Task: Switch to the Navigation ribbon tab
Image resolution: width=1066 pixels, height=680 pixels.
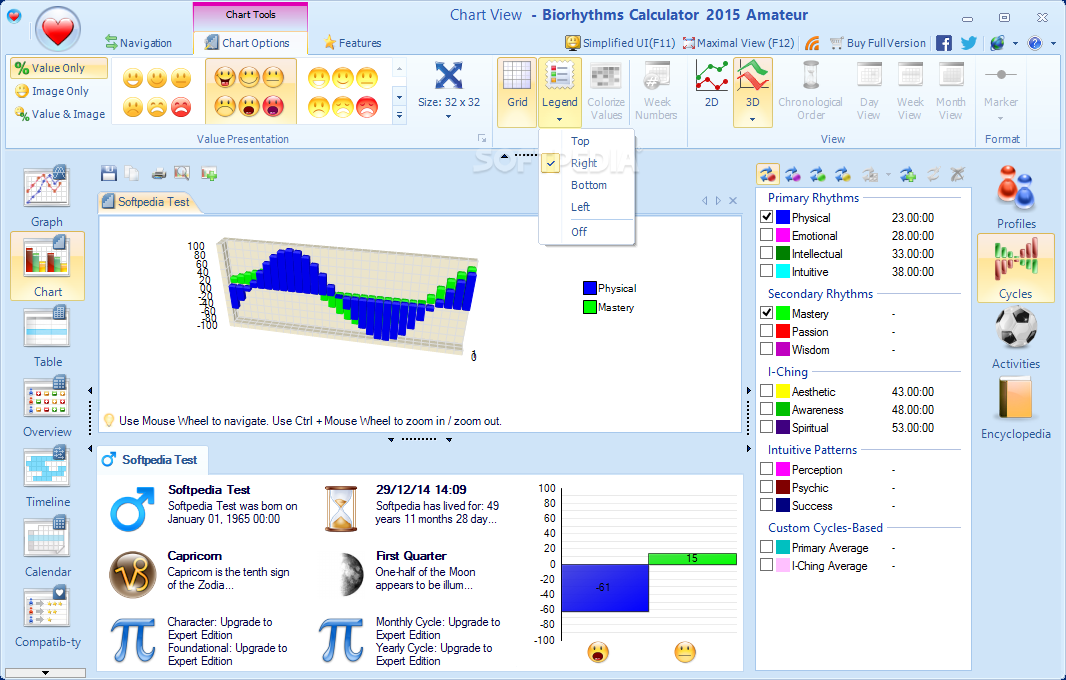Action: (139, 43)
